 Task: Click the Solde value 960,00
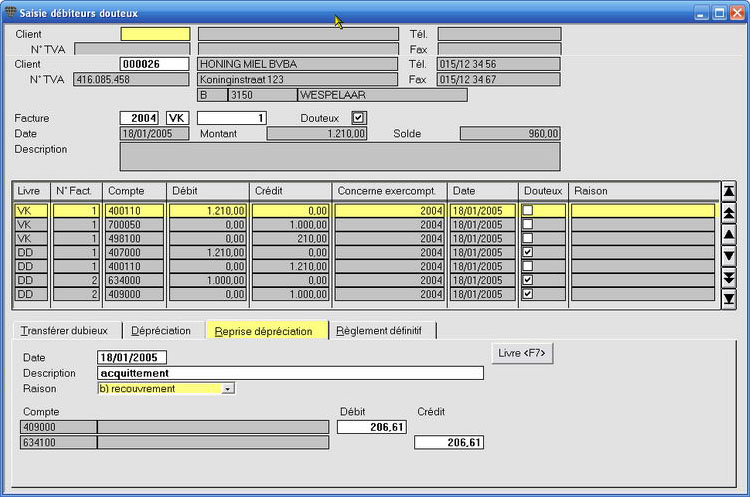(x=510, y=133)
